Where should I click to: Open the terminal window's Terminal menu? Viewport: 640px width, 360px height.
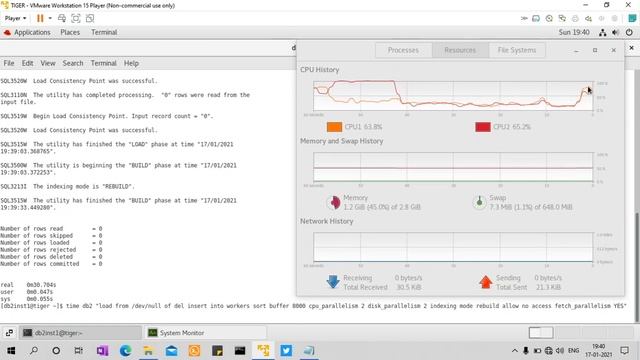pyautogui.click(x=103, y=63)
